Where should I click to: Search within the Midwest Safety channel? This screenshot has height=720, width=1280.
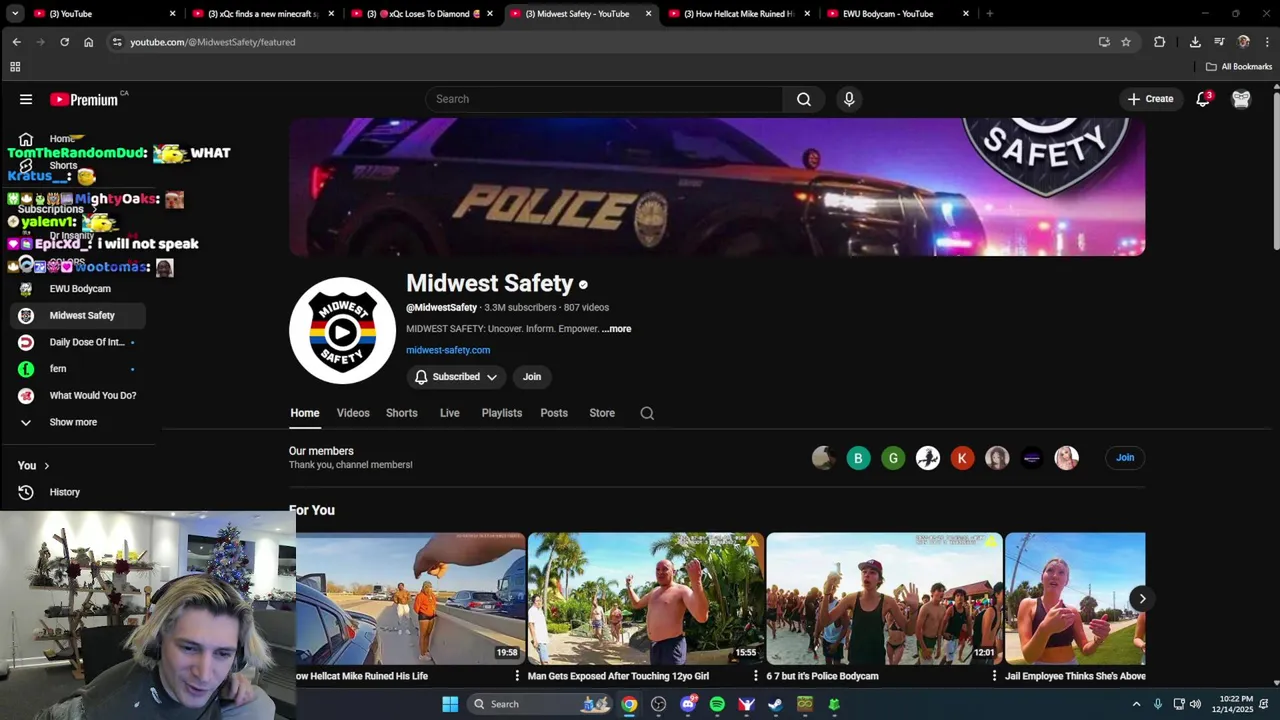pos(647,413)
